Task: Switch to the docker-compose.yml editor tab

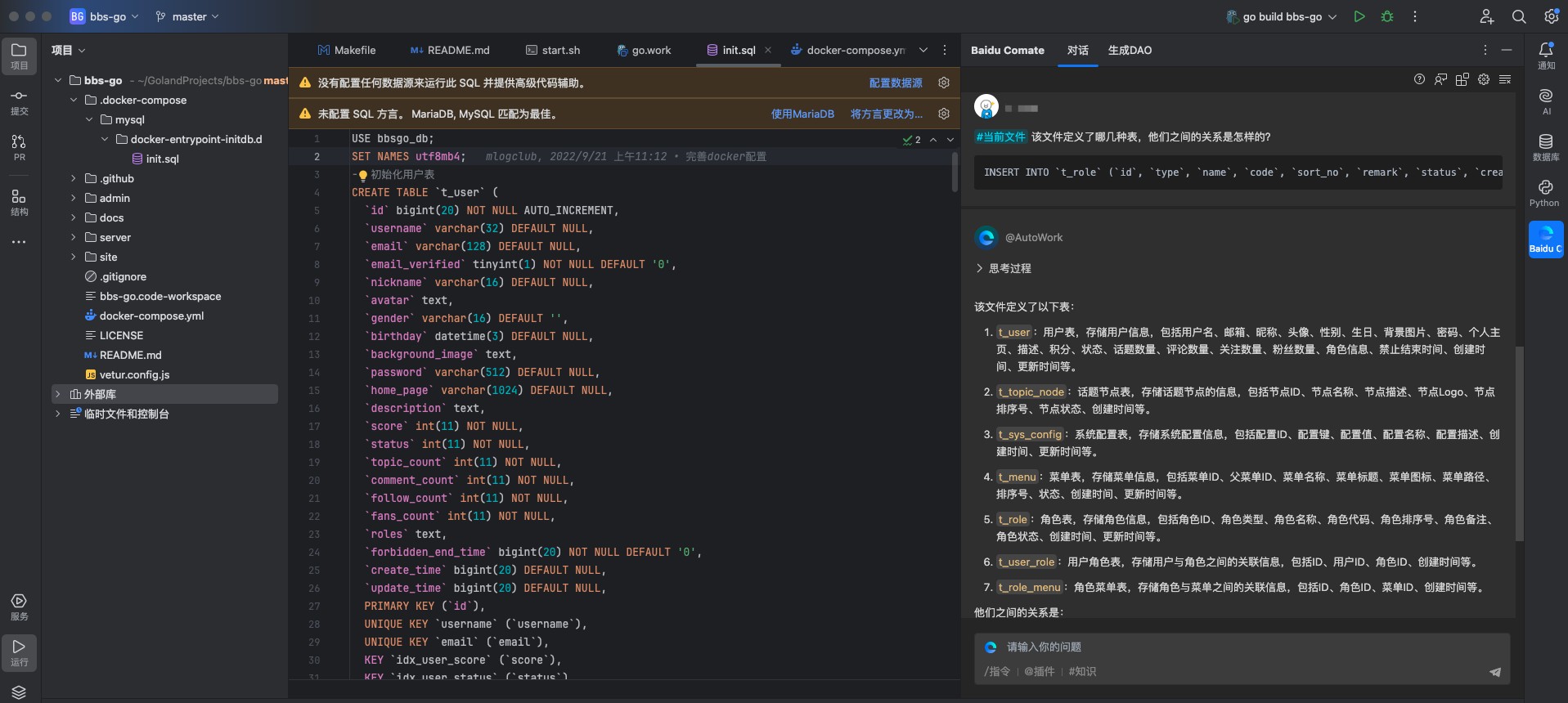Action: [x=848, y=50]
